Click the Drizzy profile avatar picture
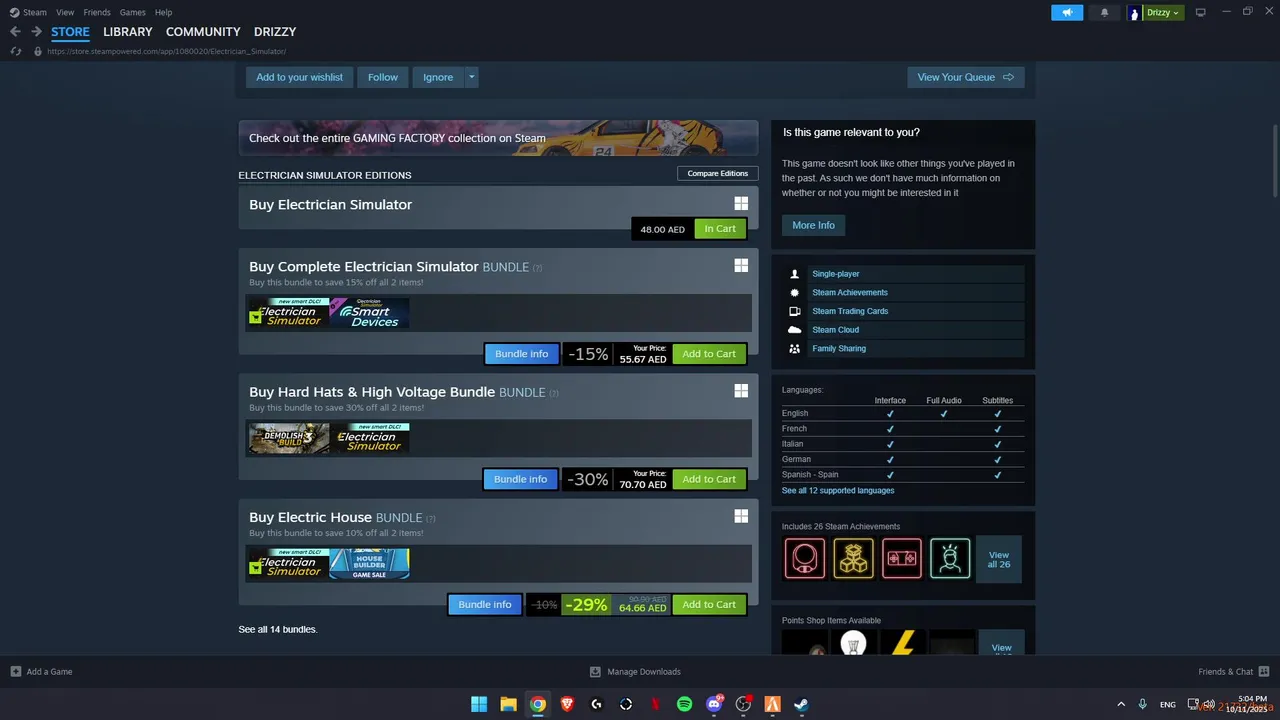The height and width of the screenshot is (720, 1280). point(1134,13)
